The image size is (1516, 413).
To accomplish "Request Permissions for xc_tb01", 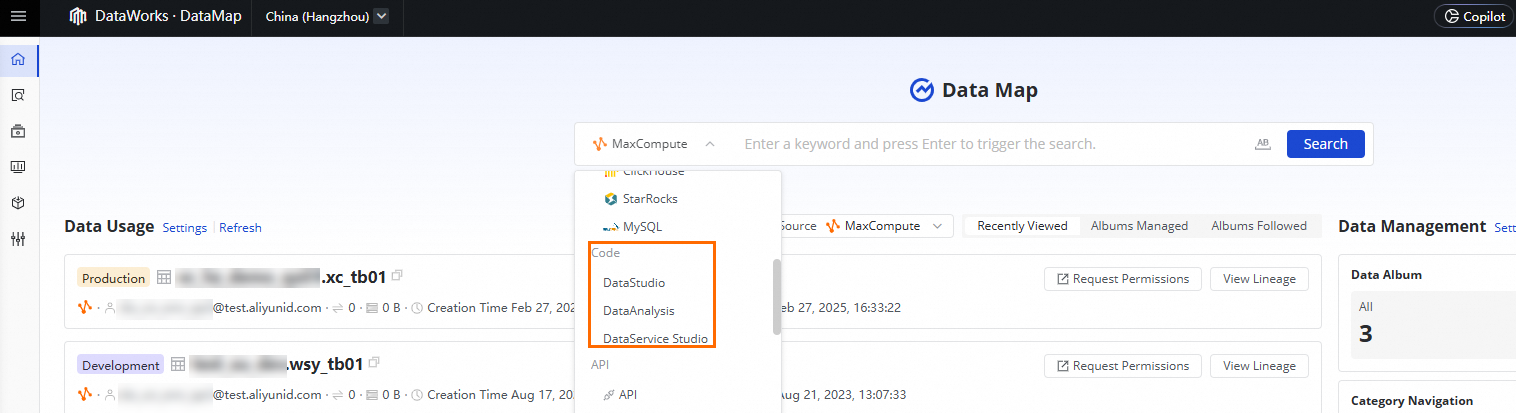I will pos(1123,279).
